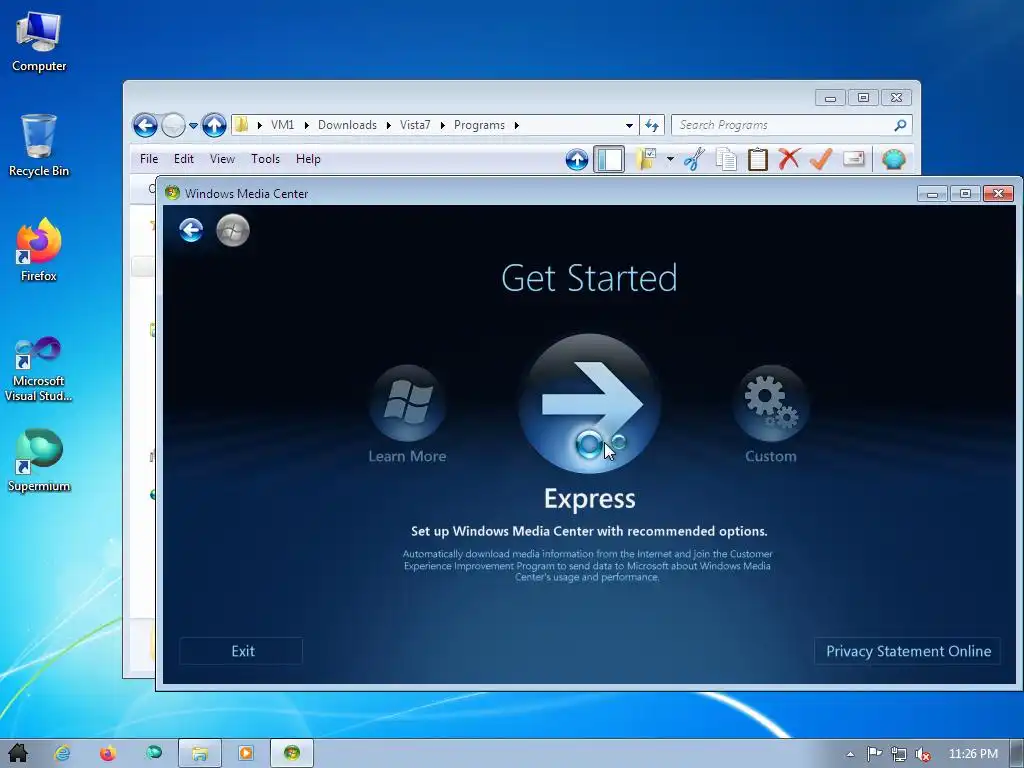
Task: Expand the arrow after Downloads breadcrumb
Action: 389,125
